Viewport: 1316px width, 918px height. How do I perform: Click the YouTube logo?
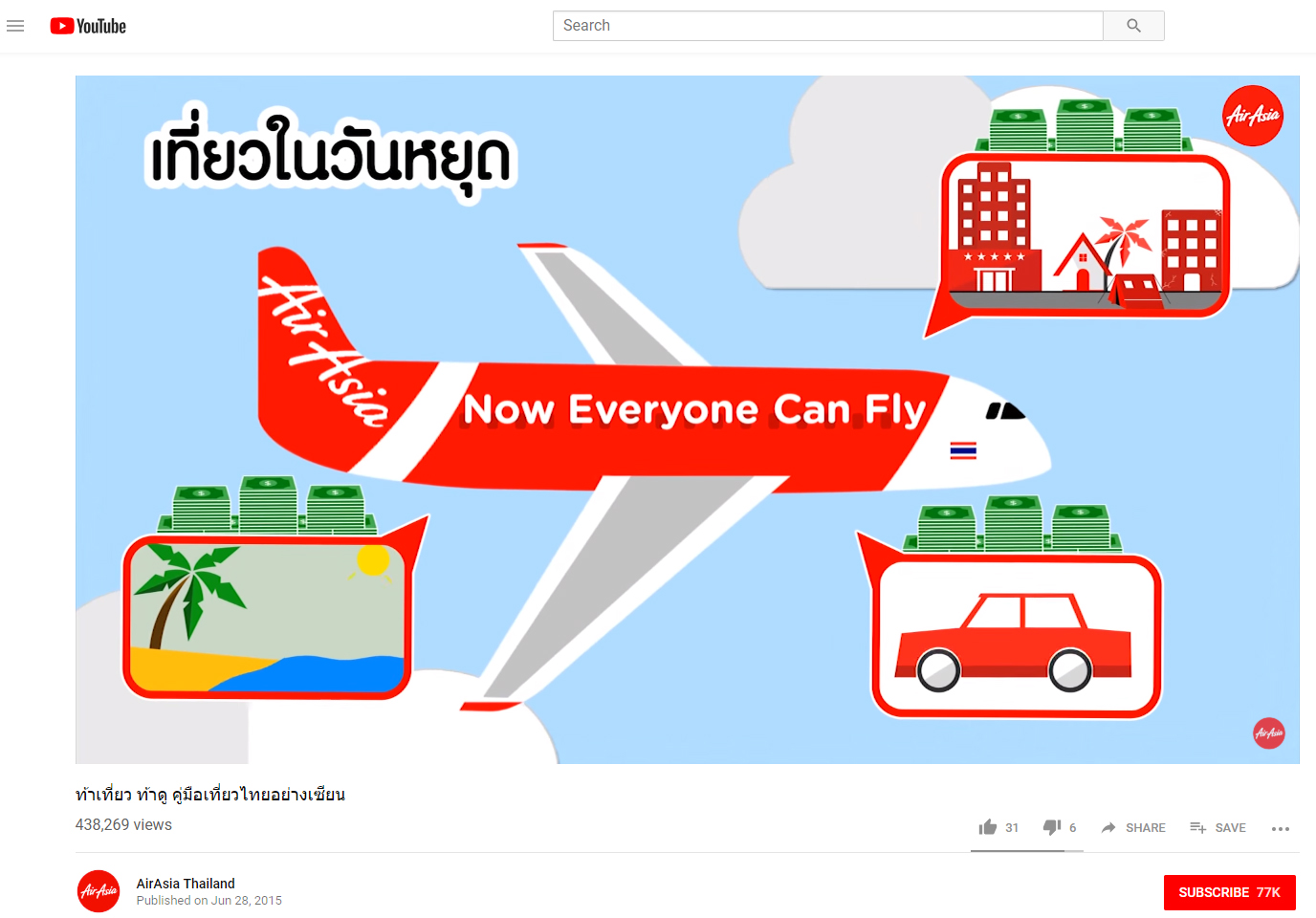pos(88,26)
